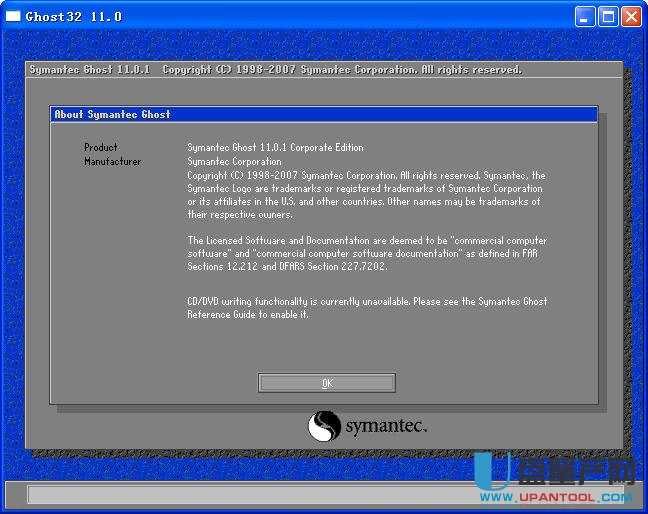Maximize the Ghost32 11.0 window
The height and width of the screenshot is (514, 648).
point(608,16)
